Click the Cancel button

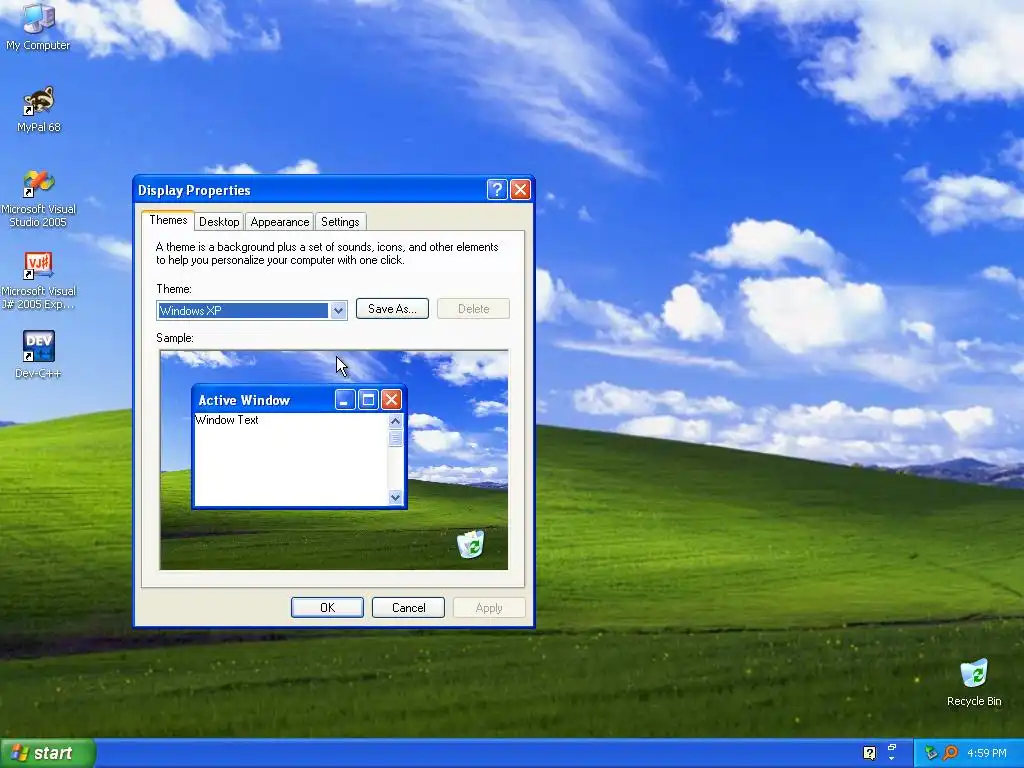click(408, 607)
